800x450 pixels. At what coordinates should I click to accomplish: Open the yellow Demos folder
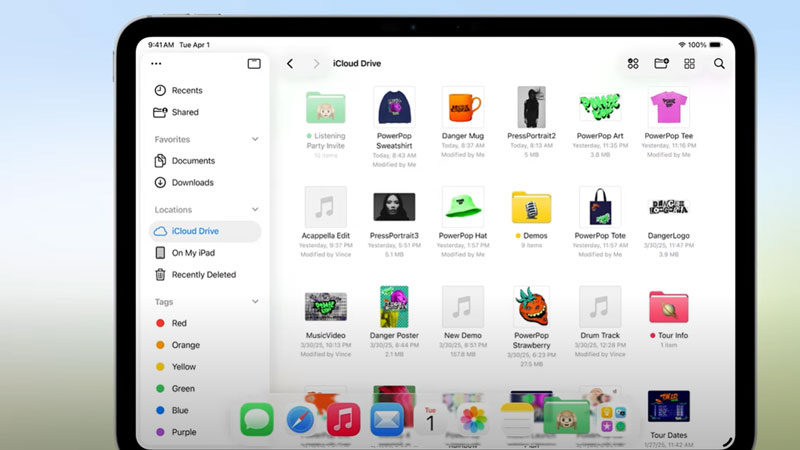tap(531, 208)
